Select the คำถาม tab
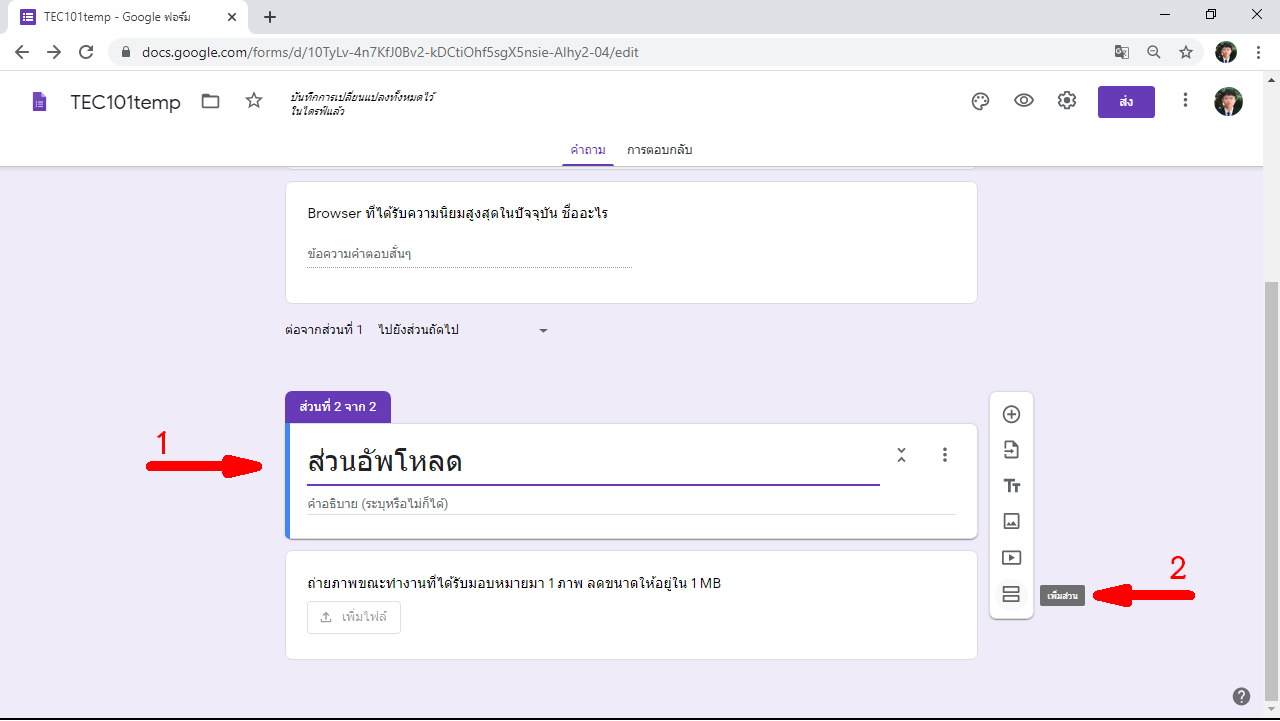Image resolution: width=1280 pixels, height=721 pixels. [588, 150]
